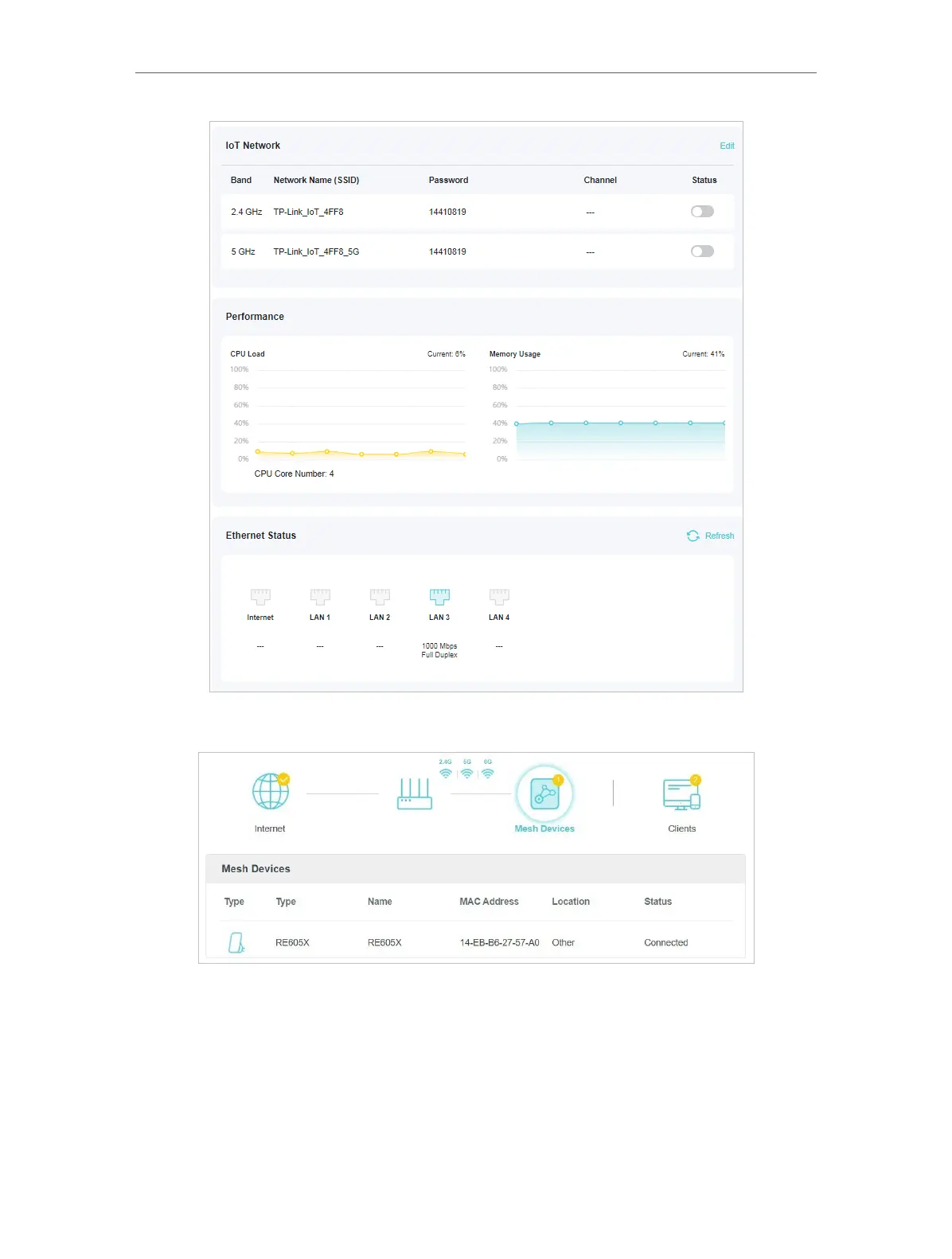Click the RE605X extender device icon

click(236, 942)
